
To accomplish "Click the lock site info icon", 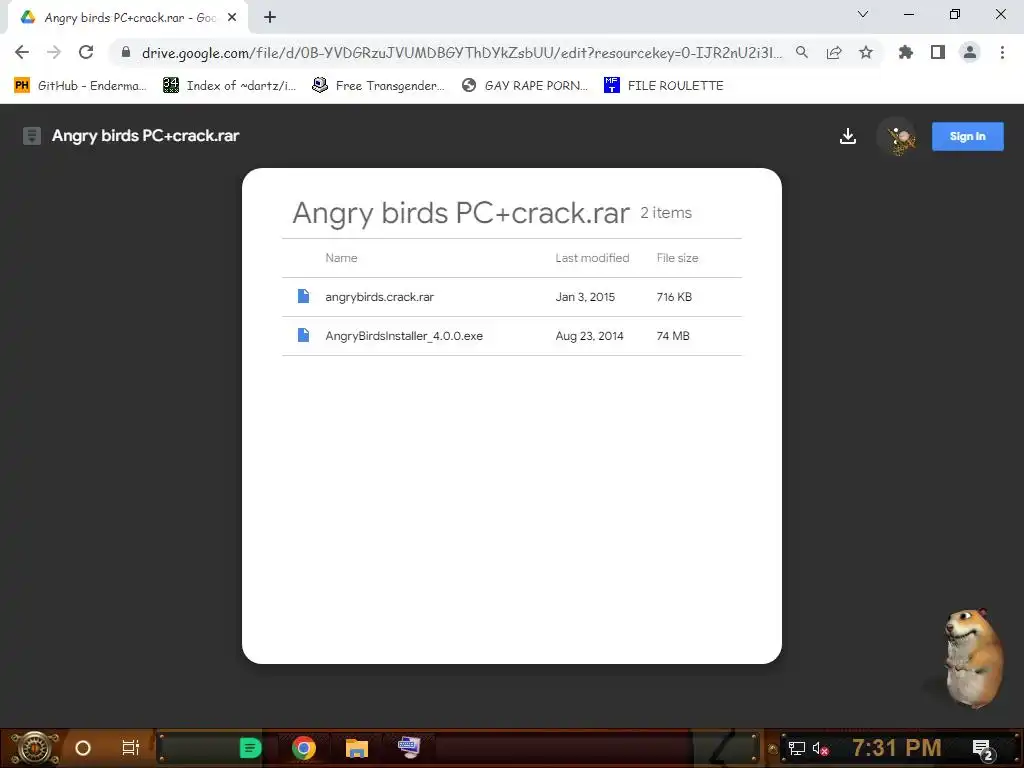I will [x=126, y=52].
